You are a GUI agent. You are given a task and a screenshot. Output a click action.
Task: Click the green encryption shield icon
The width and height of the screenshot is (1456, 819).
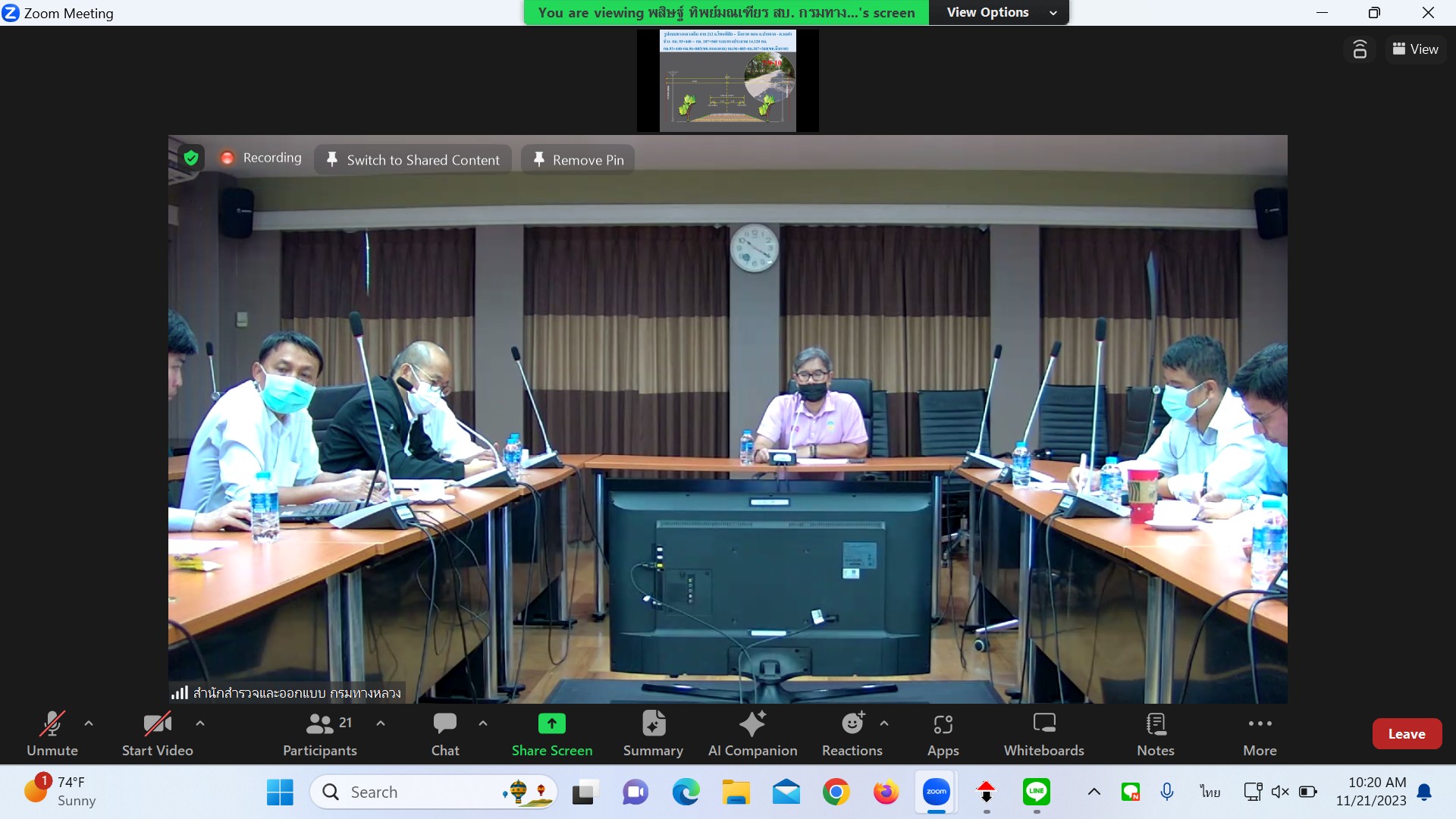191,158
